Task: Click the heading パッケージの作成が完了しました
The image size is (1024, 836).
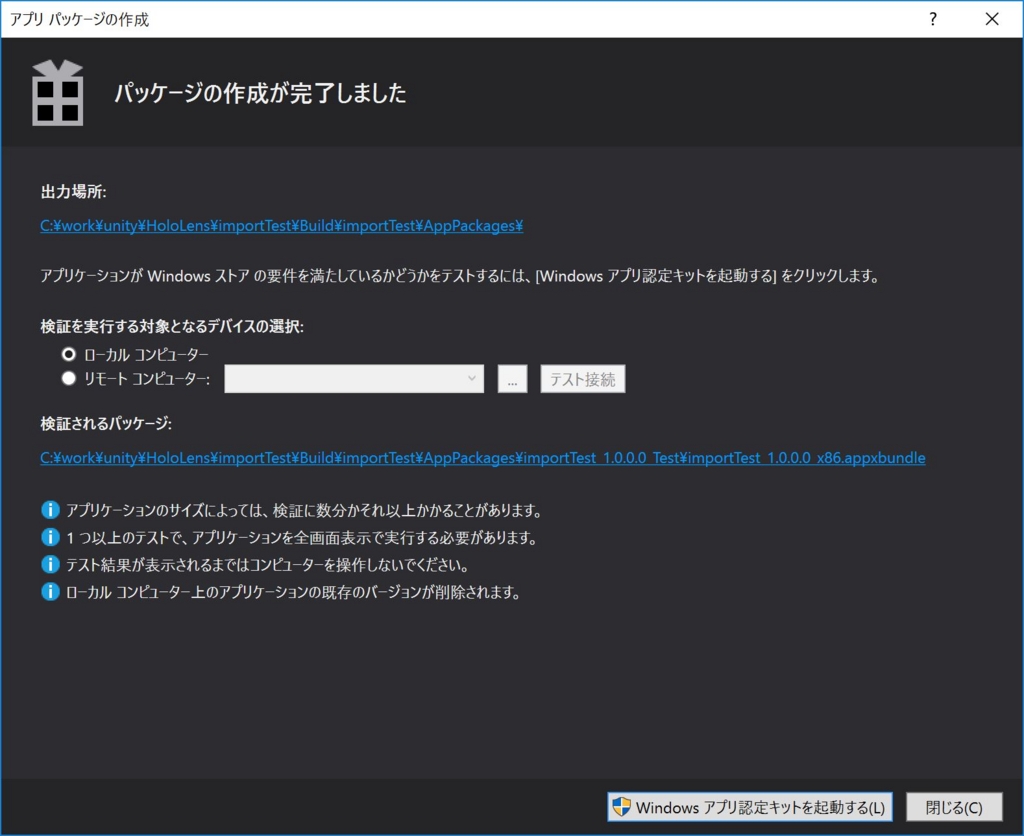Action: click(261, 93)
